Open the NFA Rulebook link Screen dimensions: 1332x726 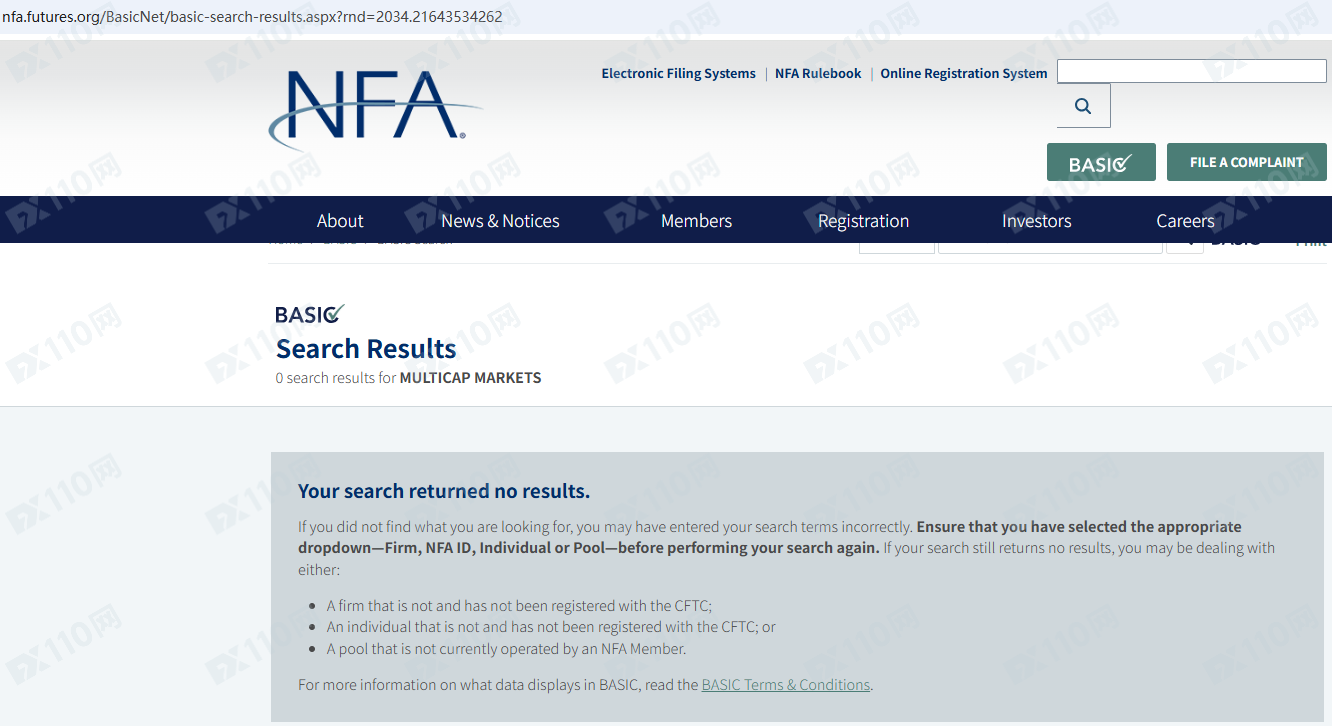pos(818,73)
